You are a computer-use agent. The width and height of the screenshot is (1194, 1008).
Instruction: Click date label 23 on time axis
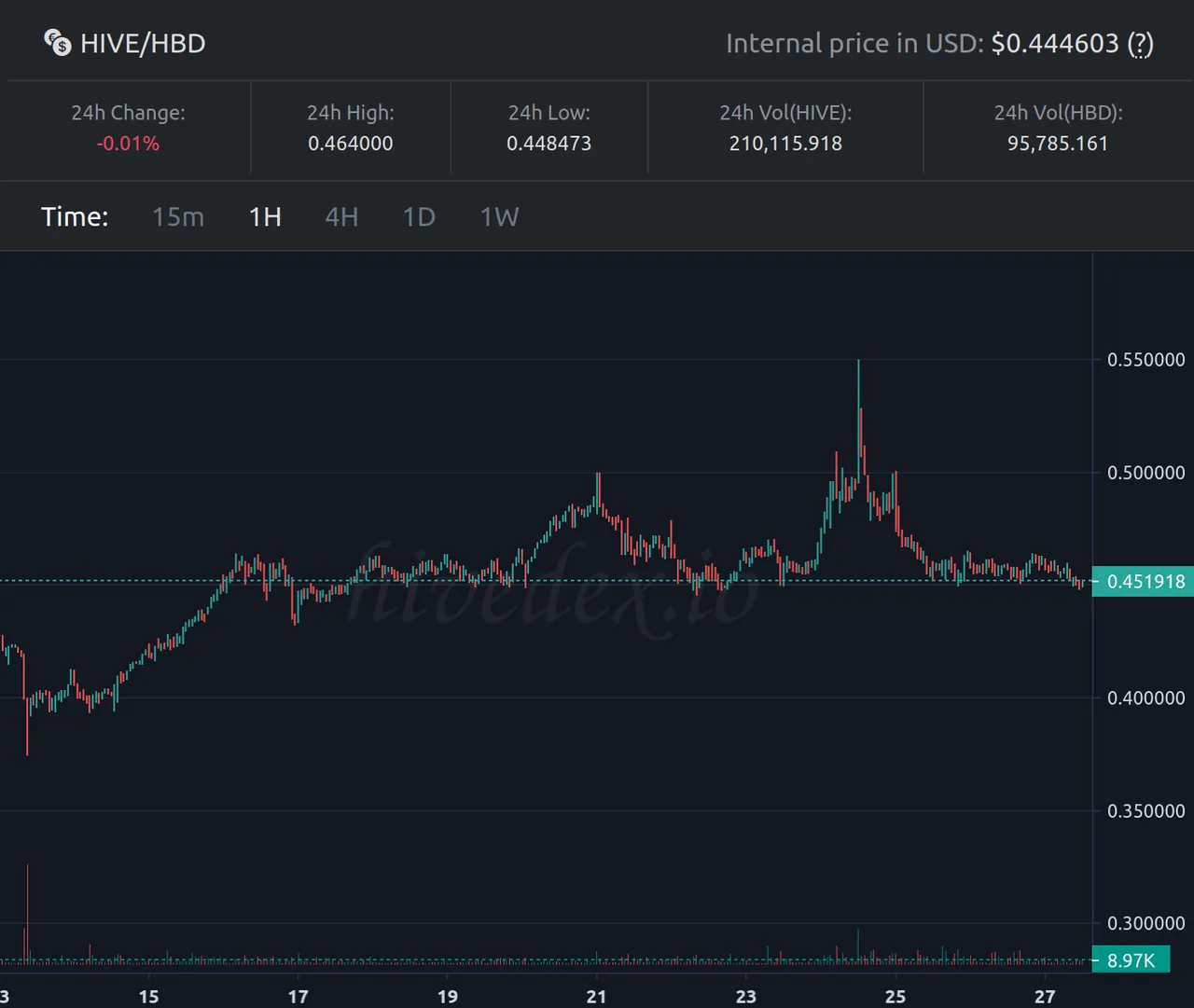pos(746,997)
